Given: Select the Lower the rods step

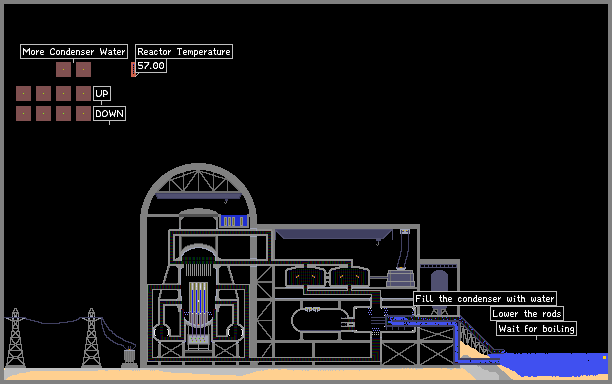Looking at the screenshot, I should pos(527,314).
